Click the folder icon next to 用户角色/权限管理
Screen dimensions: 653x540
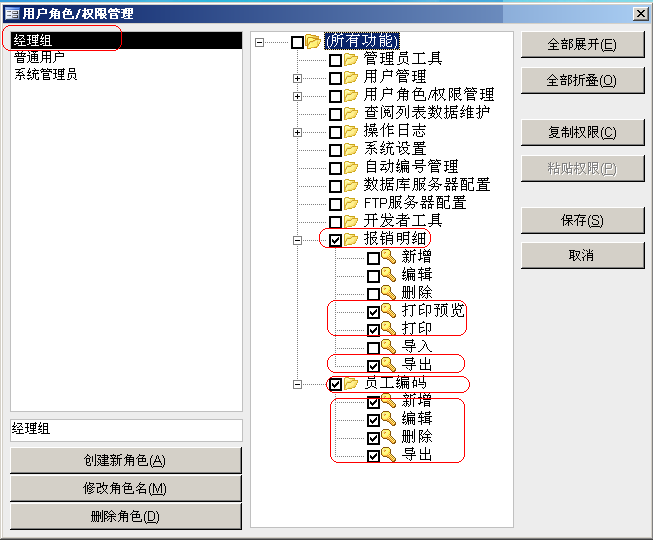coord(351,95)
